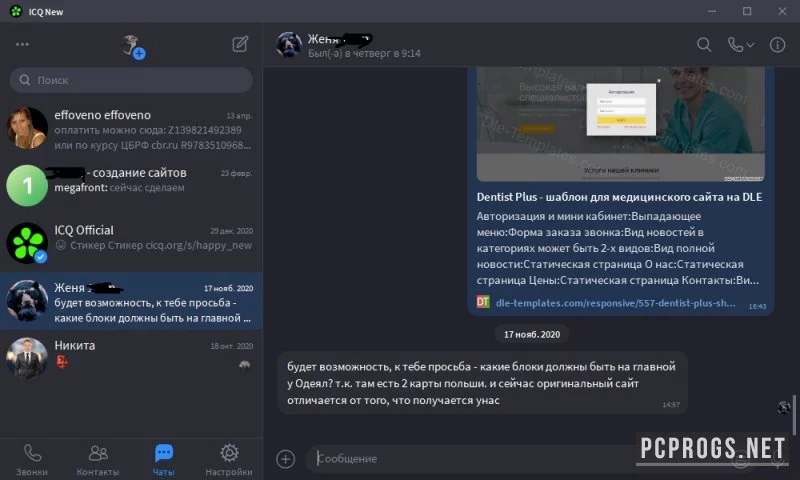This screenshot has width=800, height=480.
Task: Click the chat scrollbar
Action: 794,414
